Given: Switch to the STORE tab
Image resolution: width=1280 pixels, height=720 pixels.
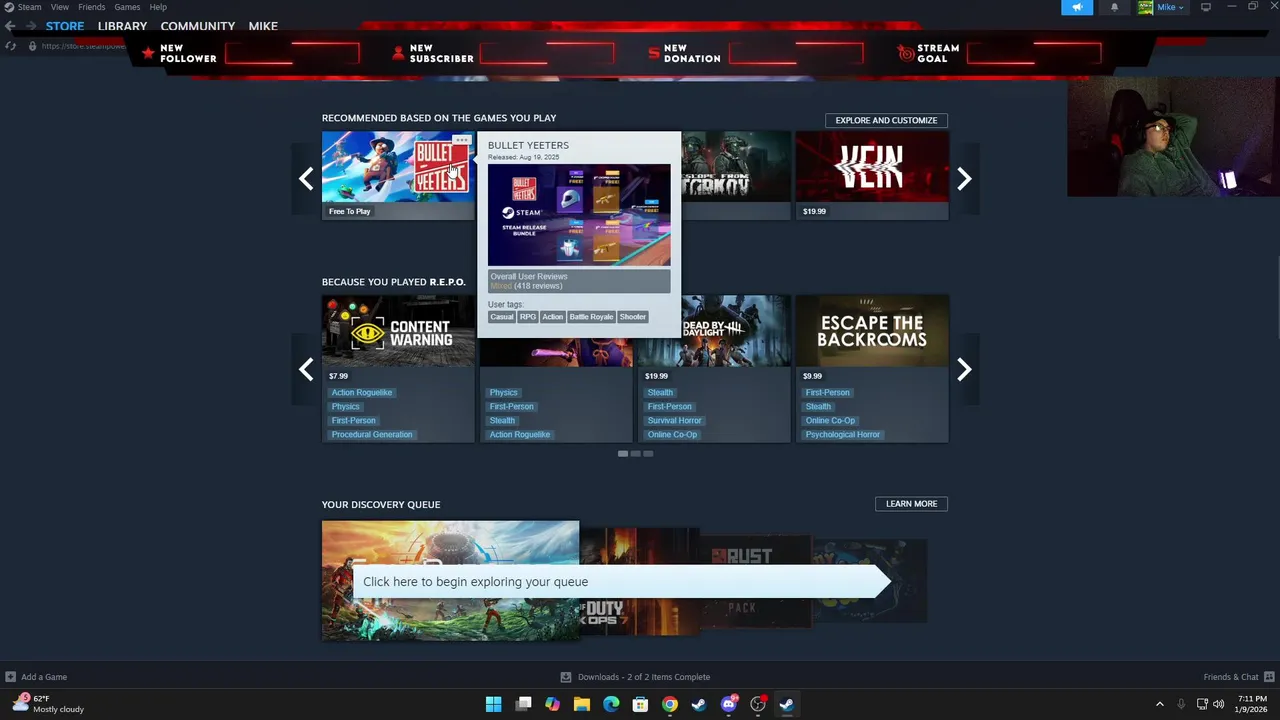Looking at the screenshot, I should (65, 26).
